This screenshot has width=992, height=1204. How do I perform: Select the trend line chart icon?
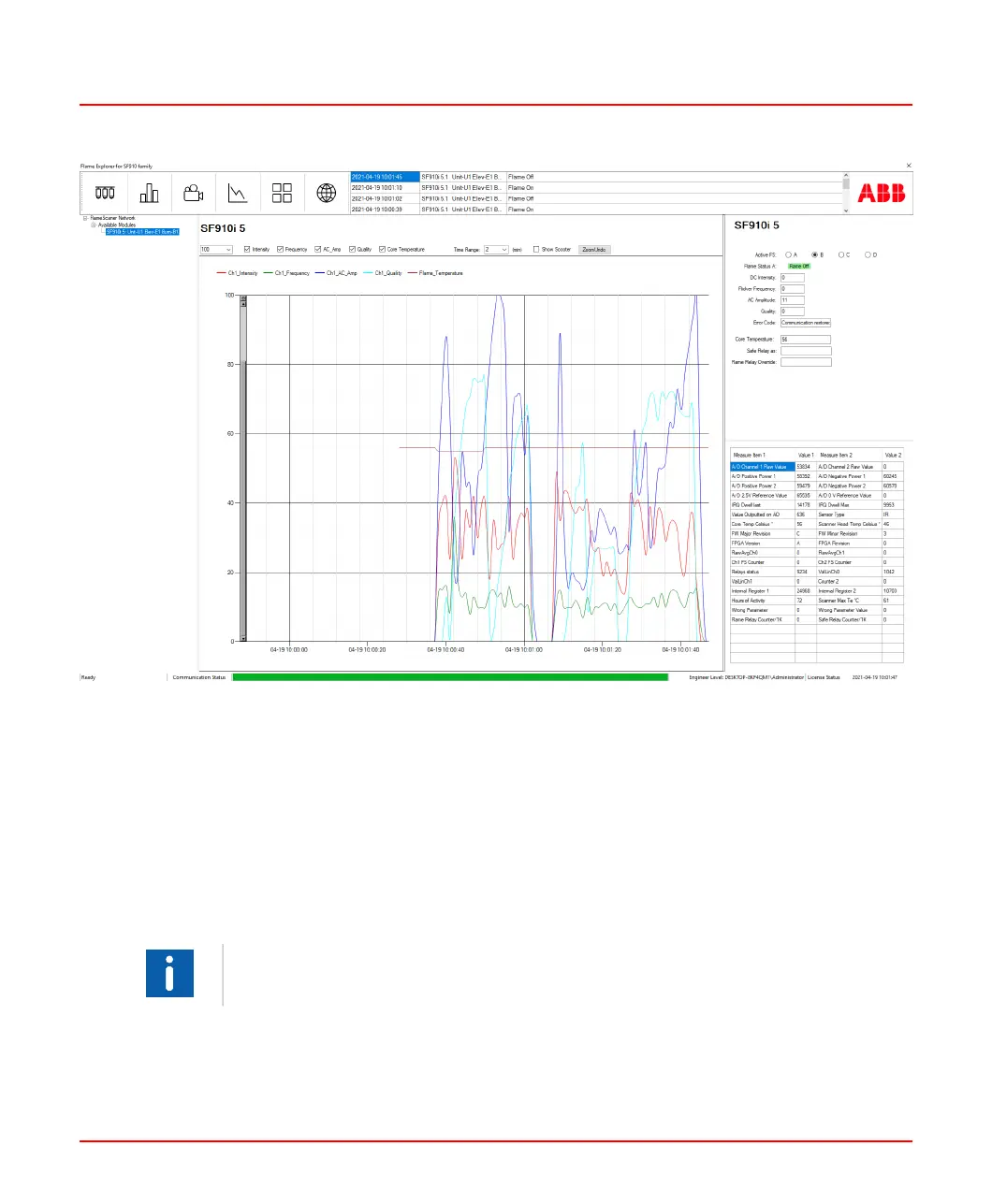pos(238,193)
